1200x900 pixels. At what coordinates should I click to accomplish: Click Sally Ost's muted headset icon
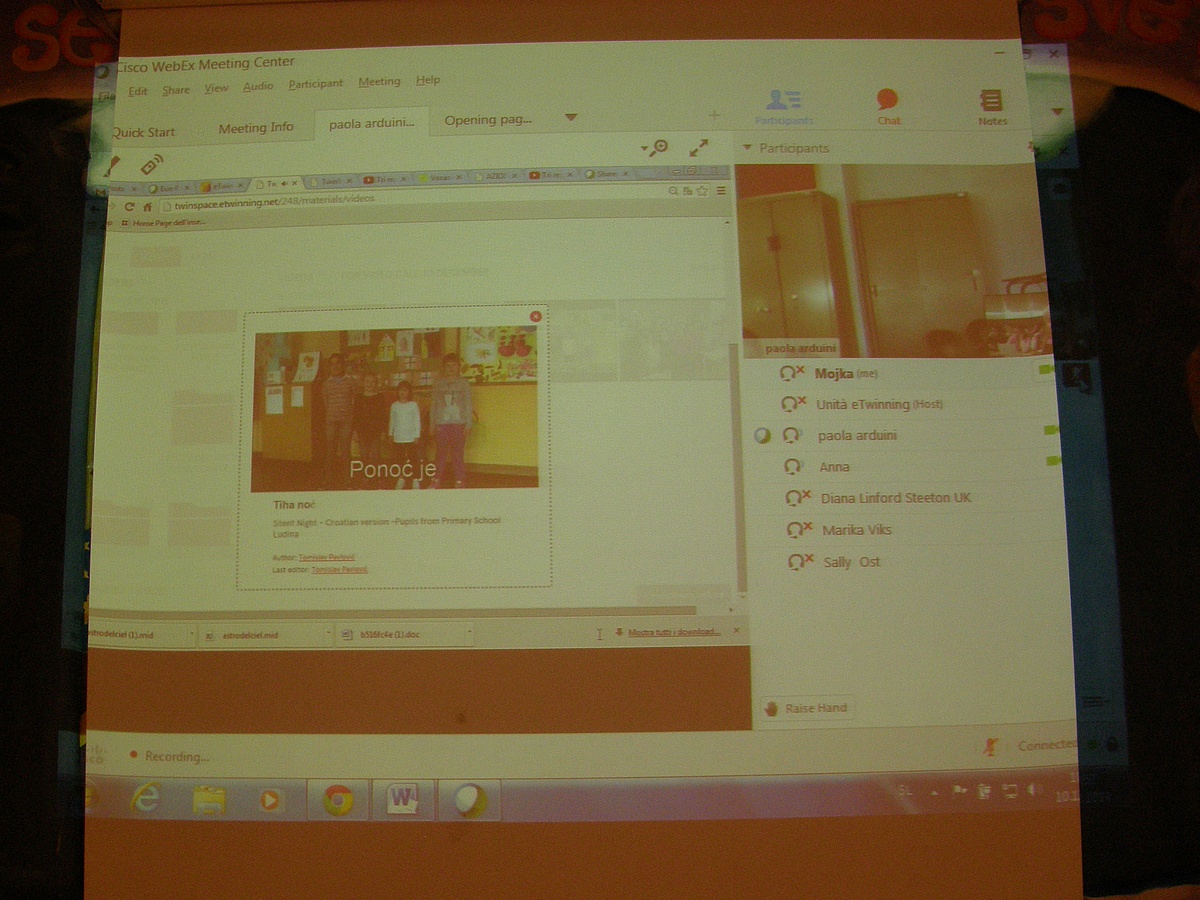point(799,561)
